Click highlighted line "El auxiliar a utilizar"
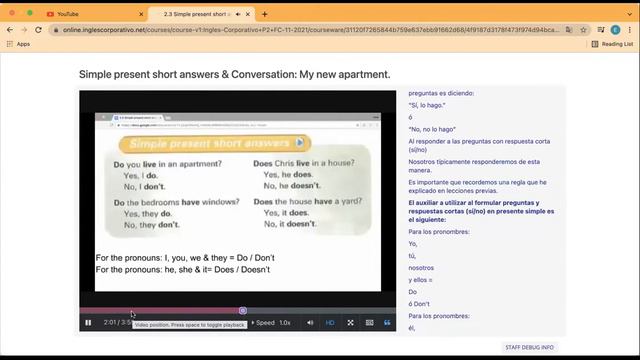 coord(481,211)
